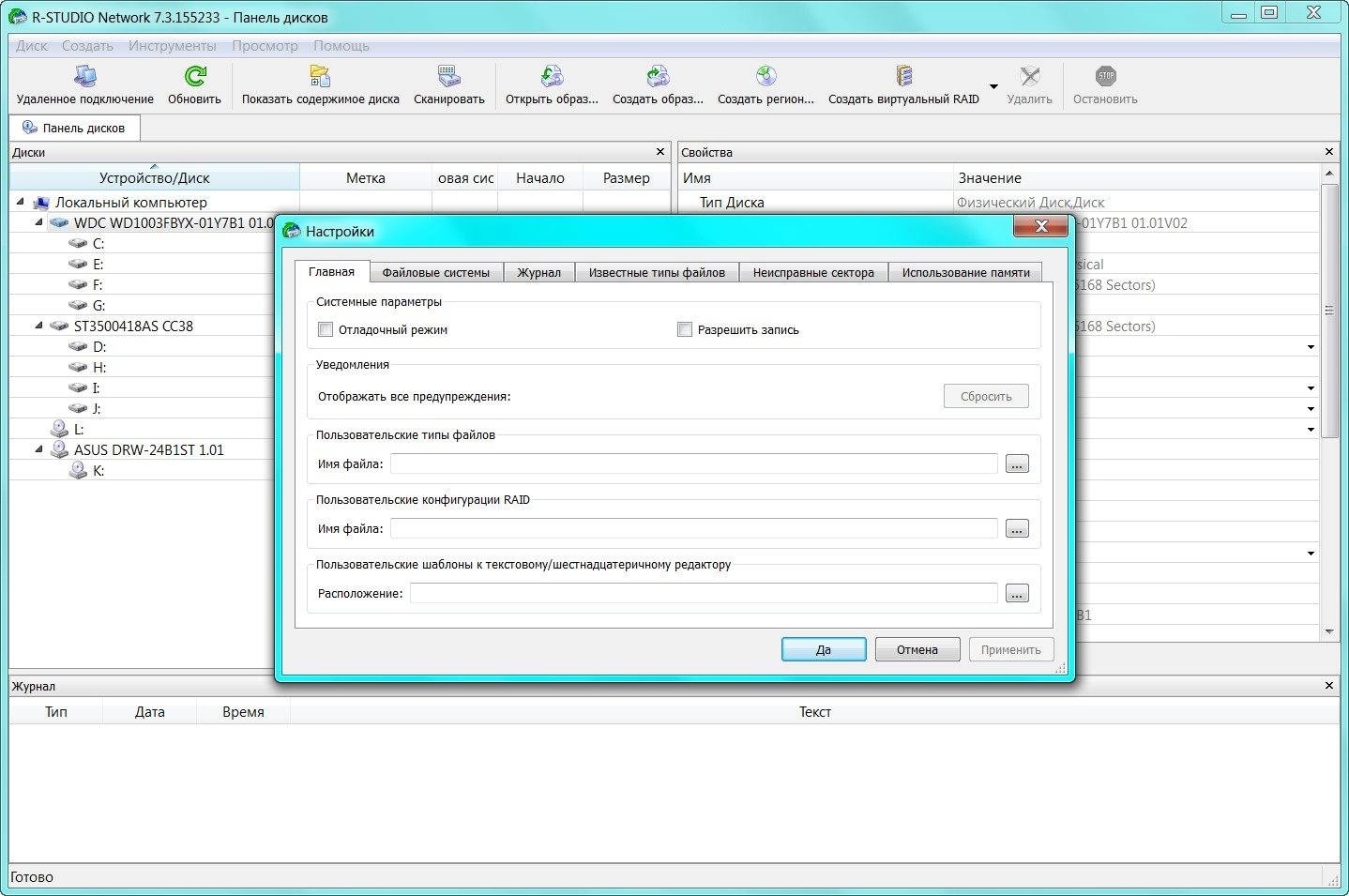Switch to Известные типы файлов tab
This screenshot has width=1349, height=896.
coord(657,272)
